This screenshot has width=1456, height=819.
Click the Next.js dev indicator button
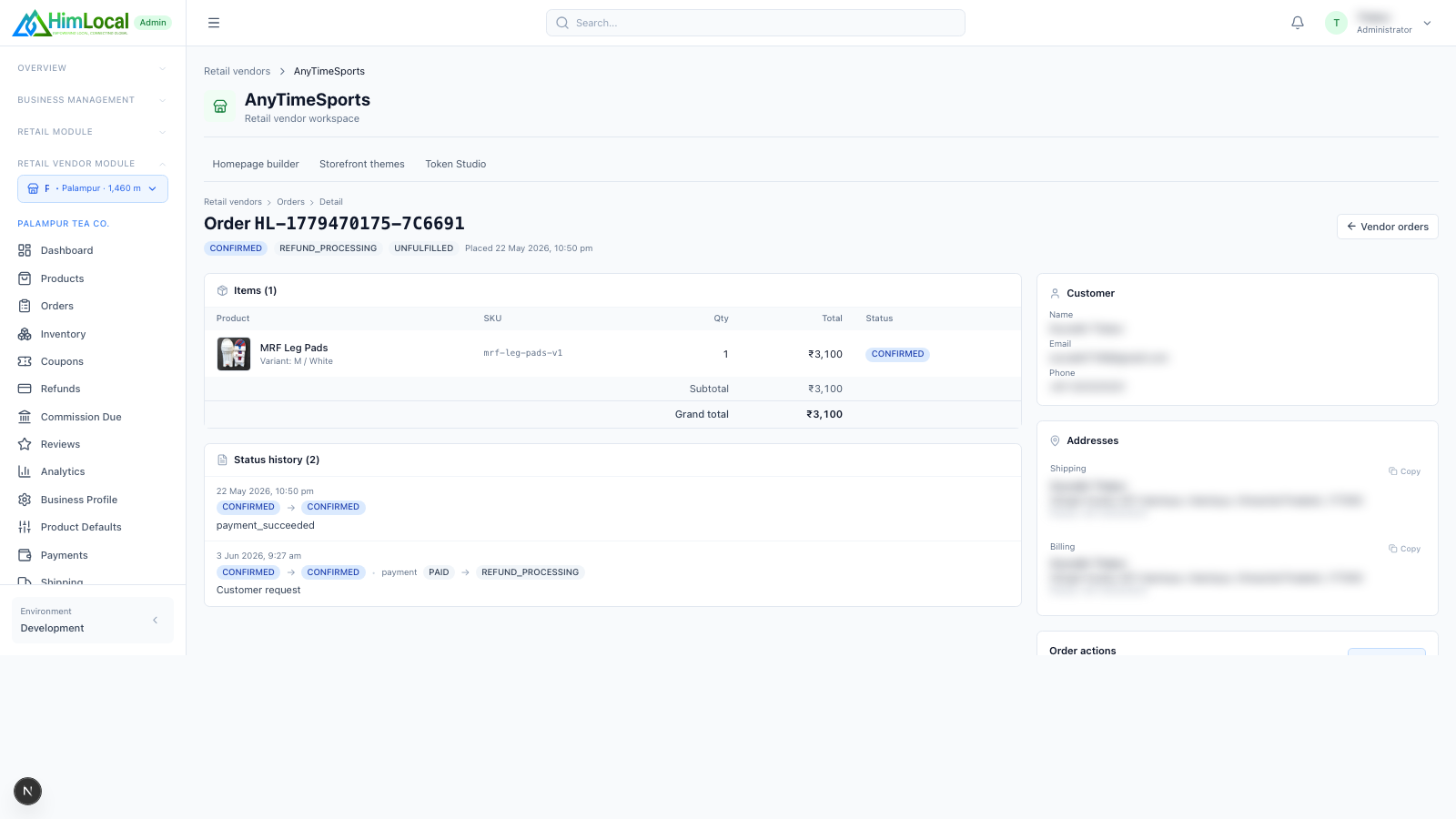[27, 791]
